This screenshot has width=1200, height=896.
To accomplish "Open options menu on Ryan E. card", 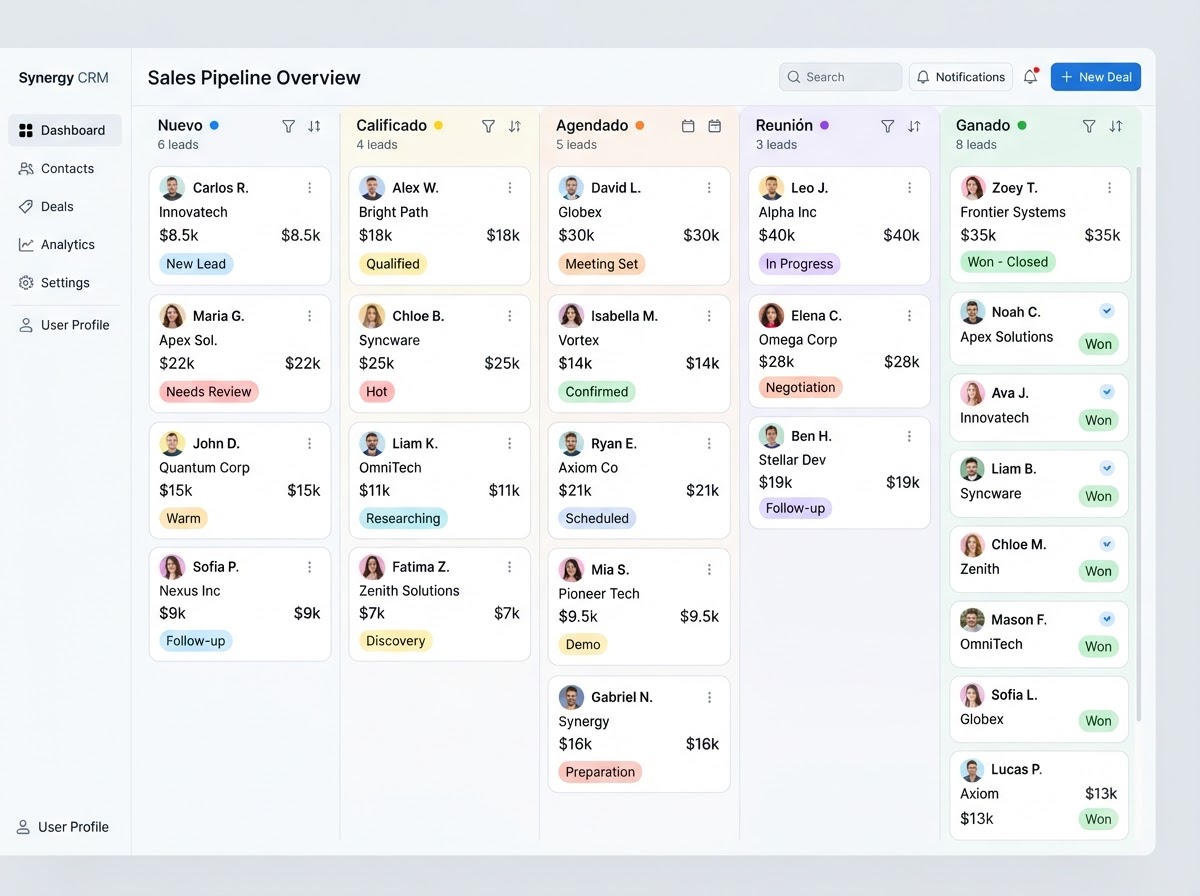I will pyautogui.click(x=710, y=443).
